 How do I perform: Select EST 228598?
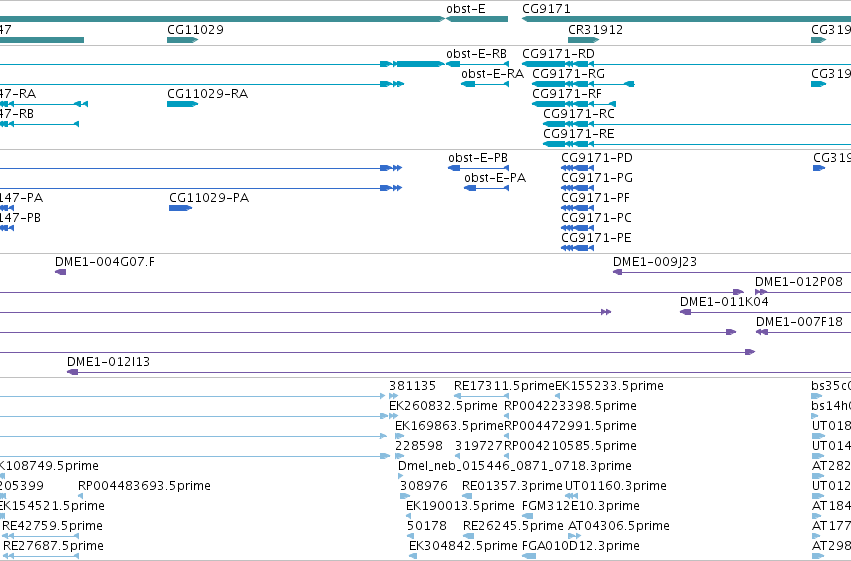coord(399,456)
